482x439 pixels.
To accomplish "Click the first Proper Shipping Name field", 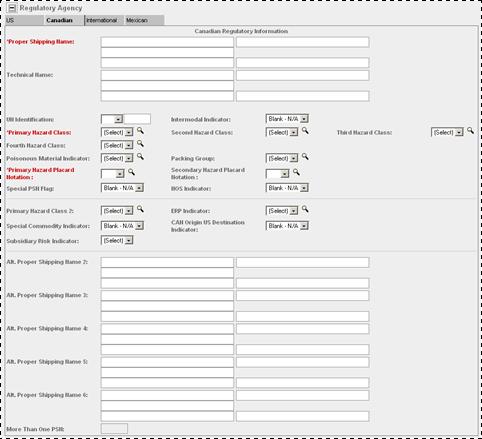I will pyautogui.click(x=167, y=42).
